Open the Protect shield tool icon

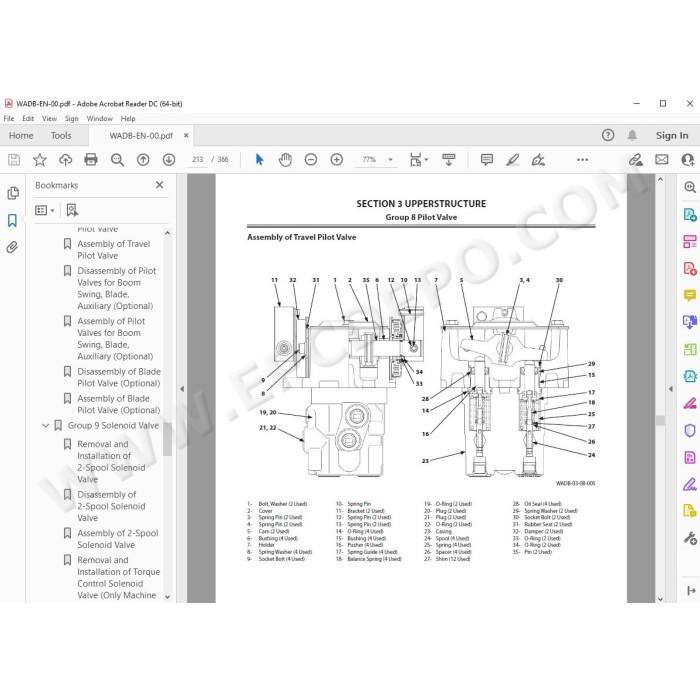[690, 430]
